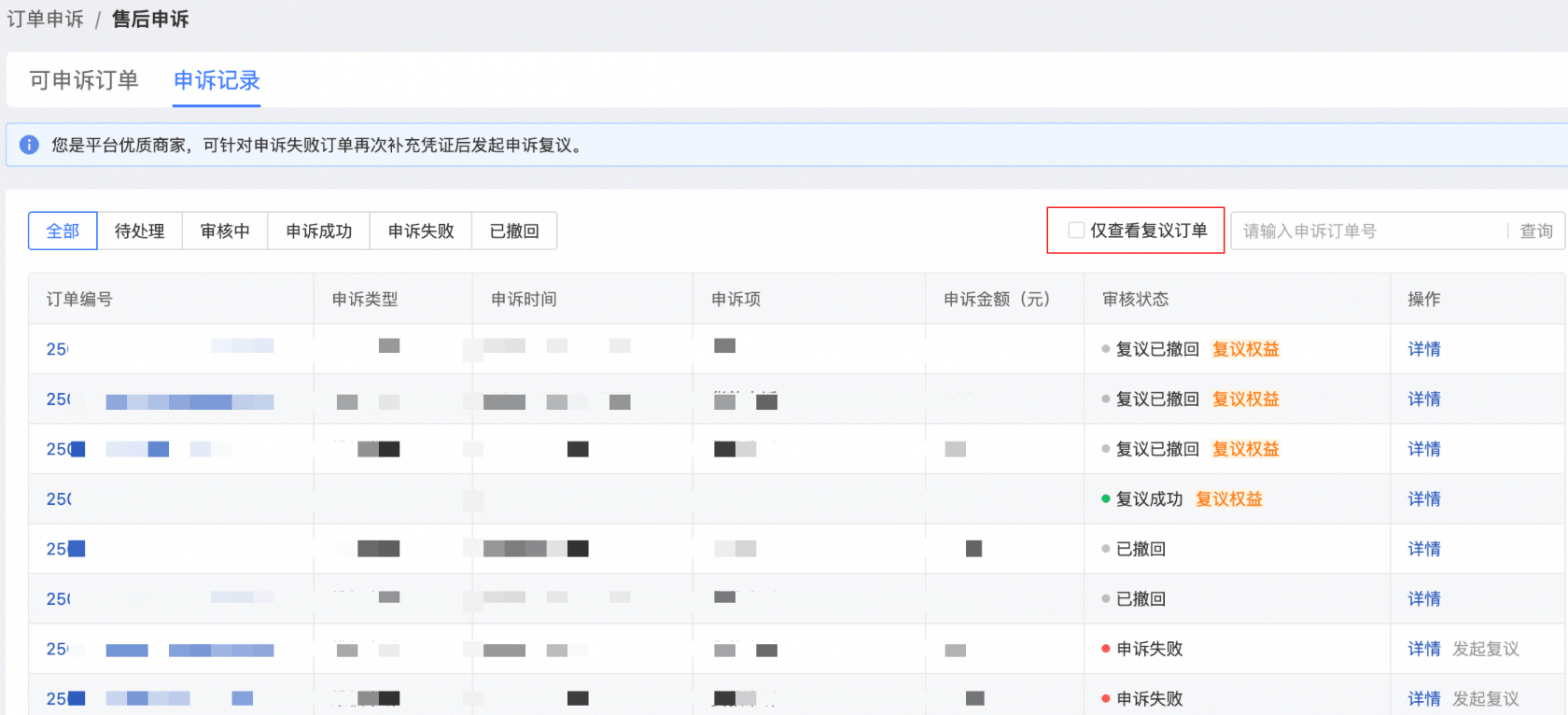Choose the 已撤回 filter button
The width and height of the screenshot is (1568, 715).
tap(514, 231)
